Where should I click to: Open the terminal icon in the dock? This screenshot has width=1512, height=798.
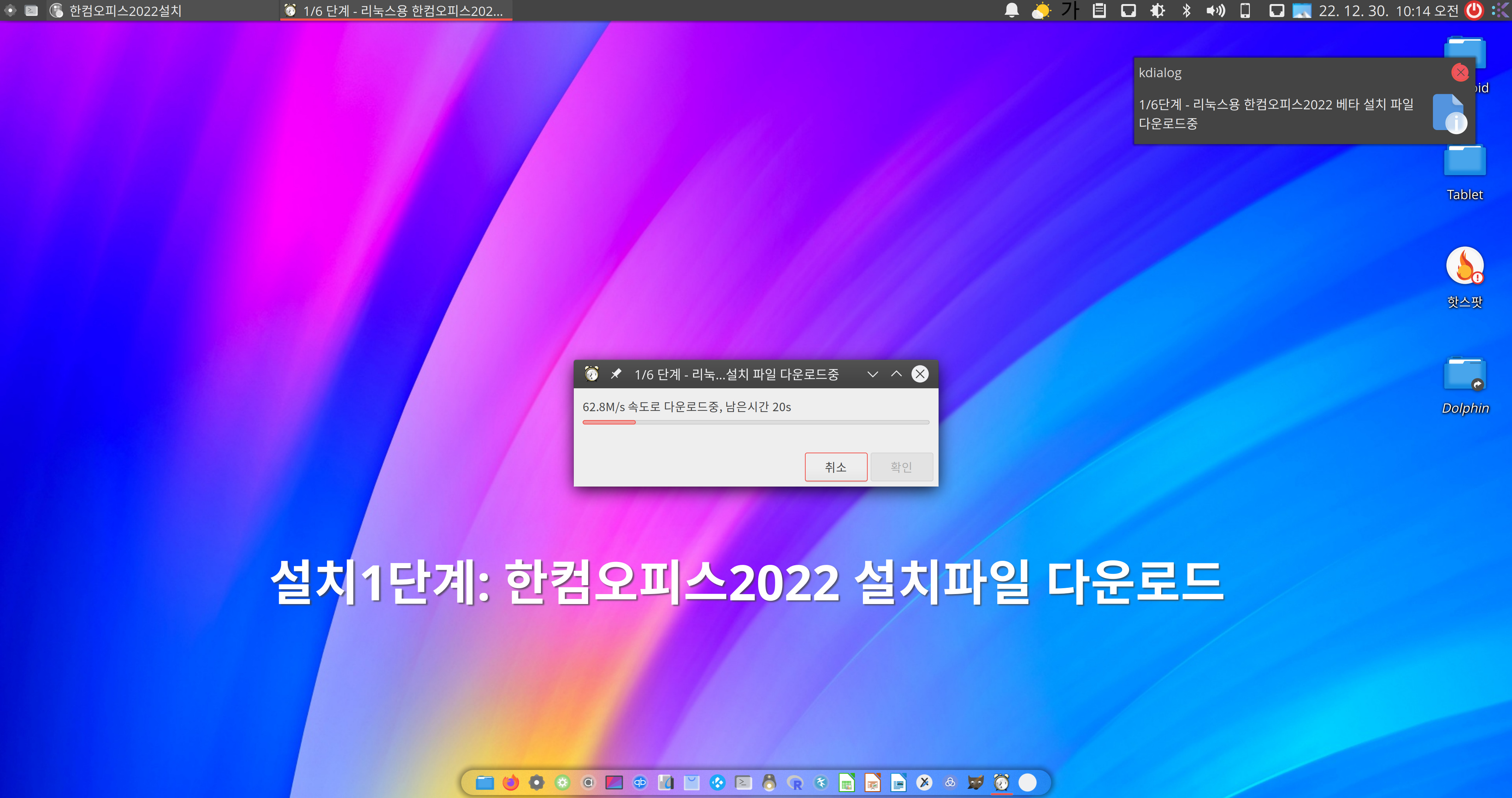click(x=744, y=782)
